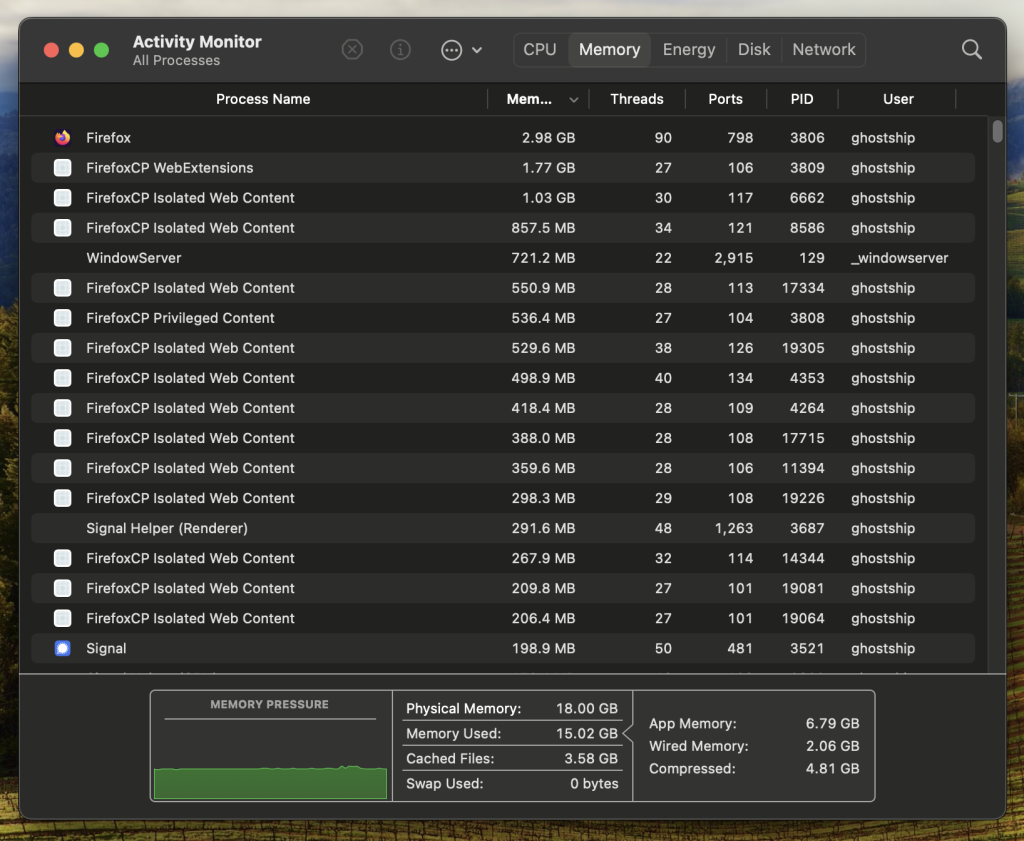Image resolution: width=1024 pixels, height=841 pixels.
Task: Sort by PID column header
Action: tap(802, 99)
